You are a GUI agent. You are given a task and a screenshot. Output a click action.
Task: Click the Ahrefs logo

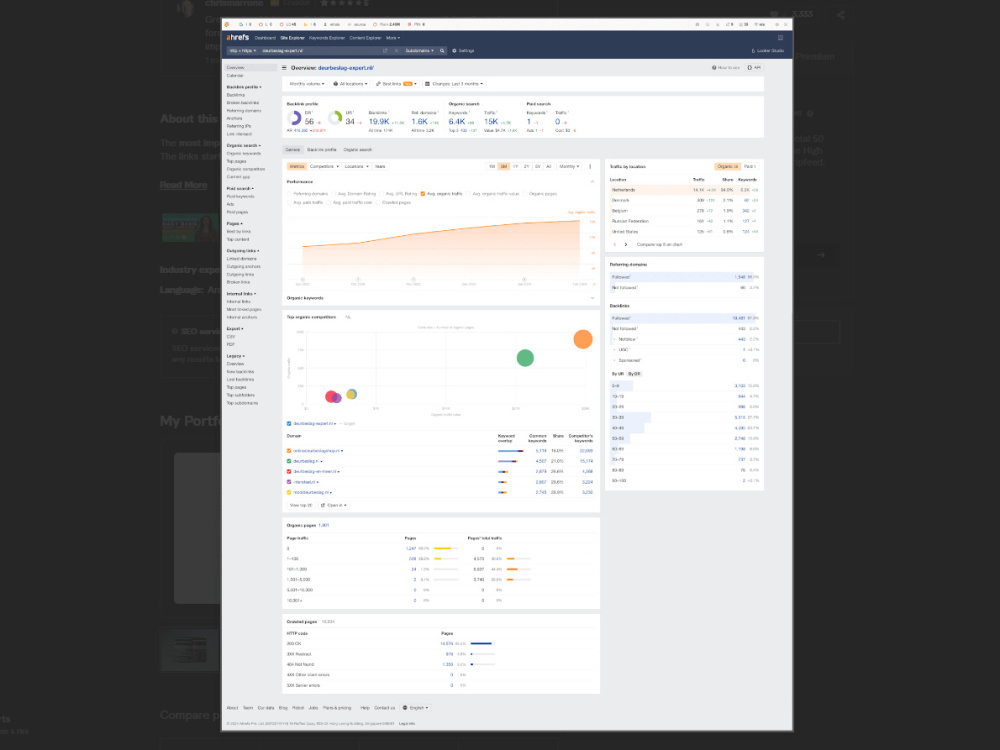(237, 38)
